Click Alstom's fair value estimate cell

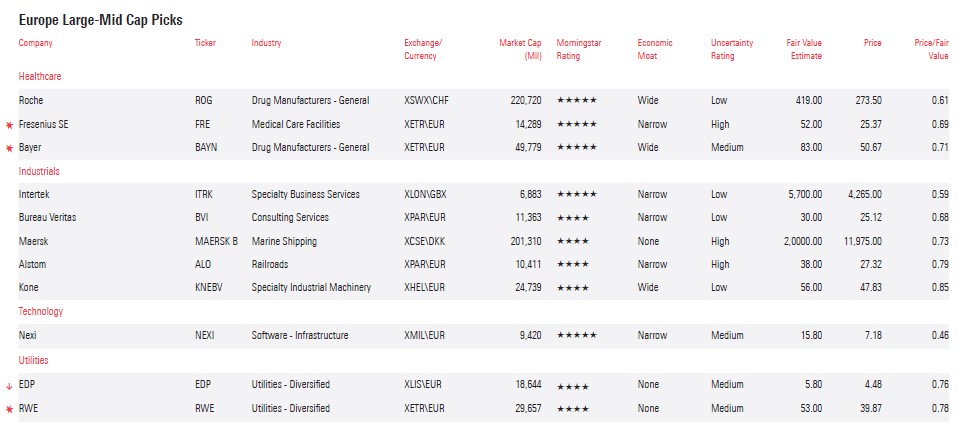[x=808, y=265]
